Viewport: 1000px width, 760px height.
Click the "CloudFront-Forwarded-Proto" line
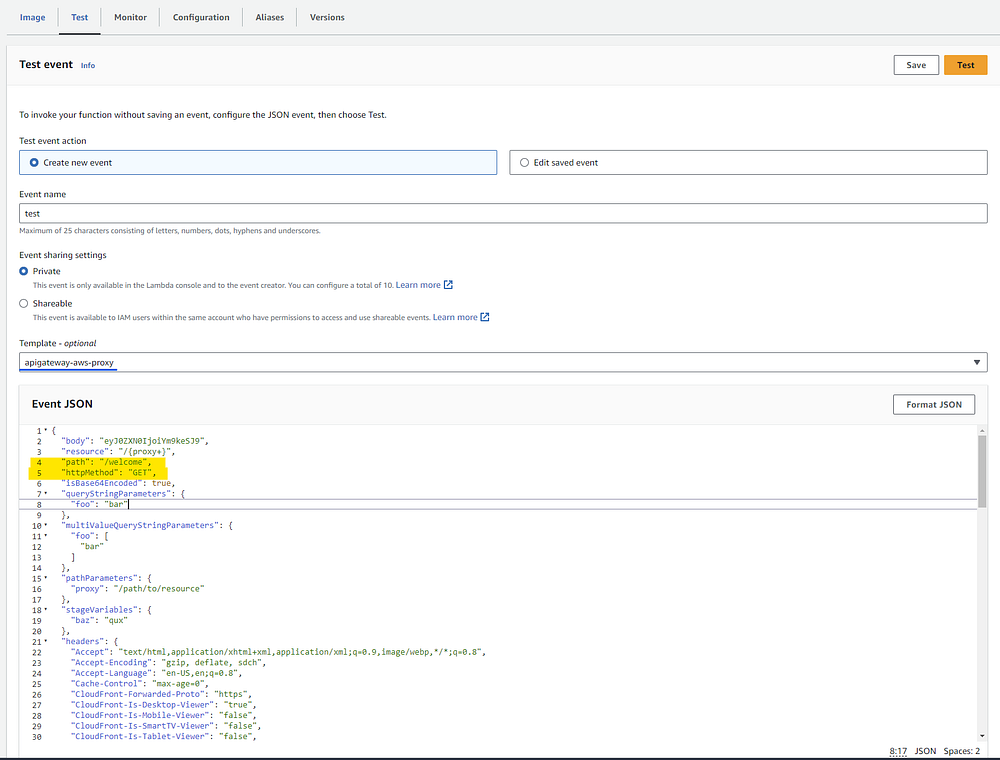click(x=161, y=694)
